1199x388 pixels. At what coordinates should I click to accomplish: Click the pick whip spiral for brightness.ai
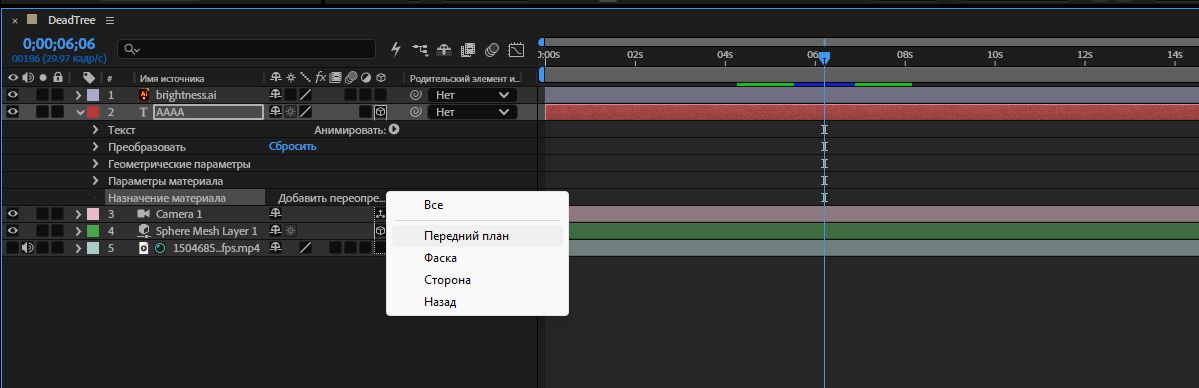click(415, 95)
